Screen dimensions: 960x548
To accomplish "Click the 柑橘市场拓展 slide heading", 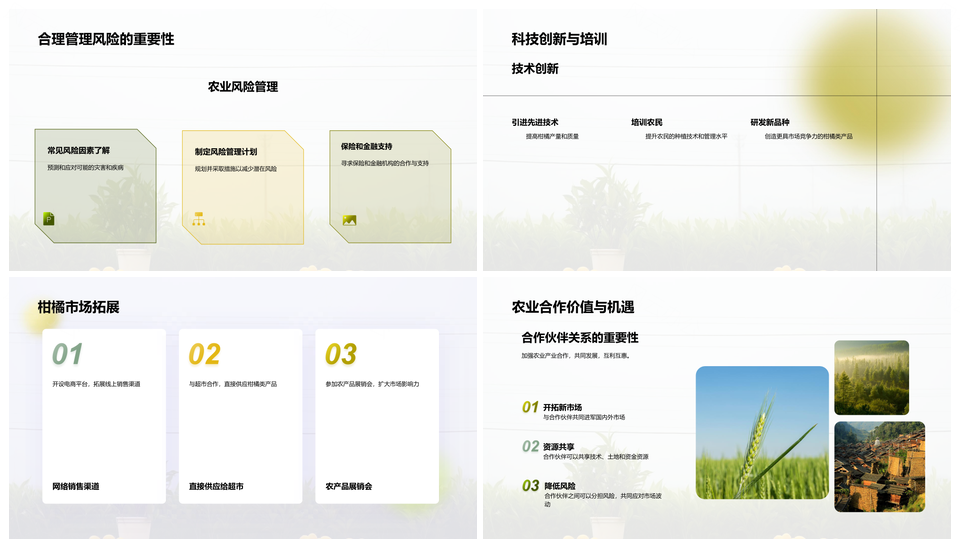I will click(78, 307).
